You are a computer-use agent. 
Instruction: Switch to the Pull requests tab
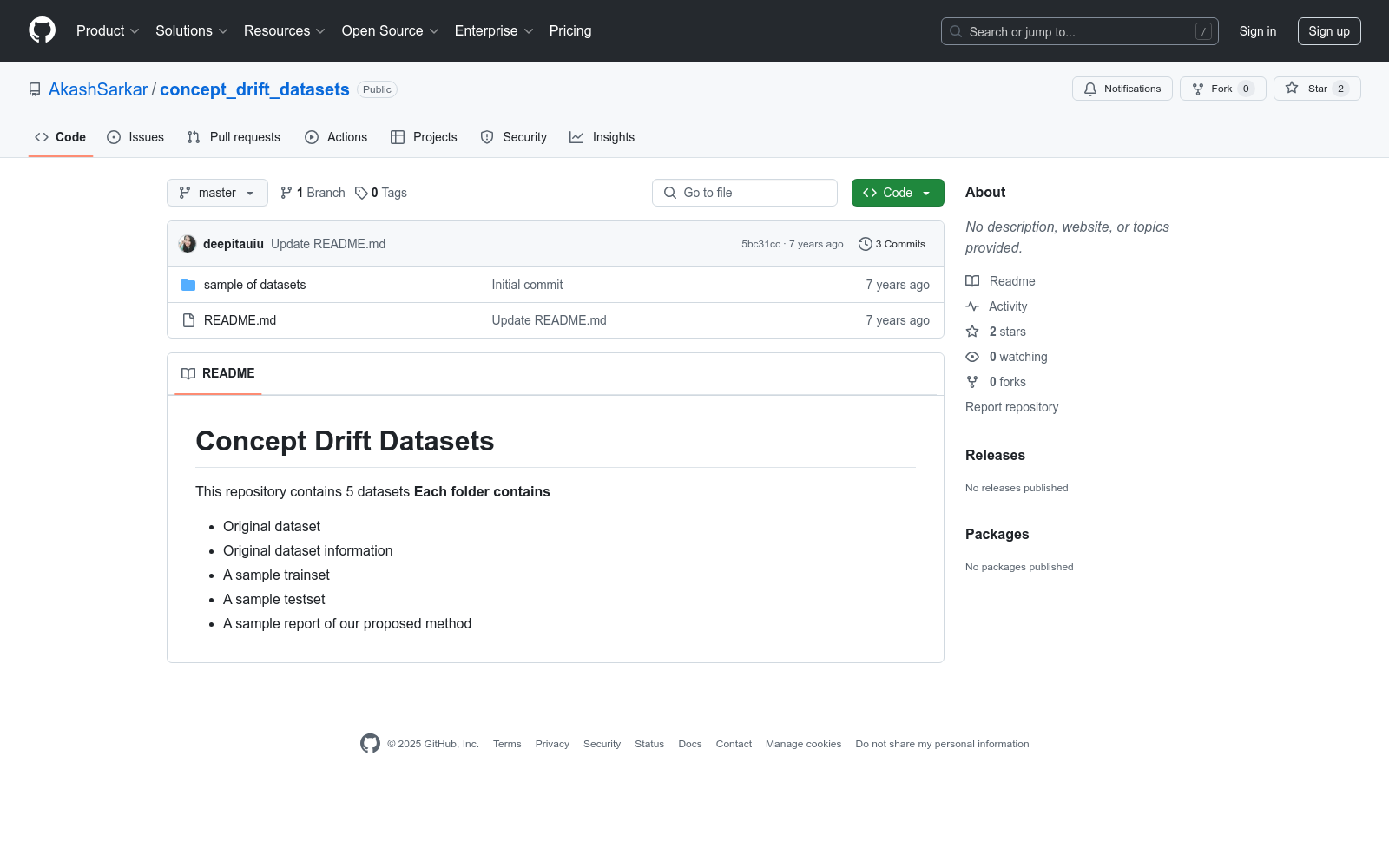click(234, 137)
